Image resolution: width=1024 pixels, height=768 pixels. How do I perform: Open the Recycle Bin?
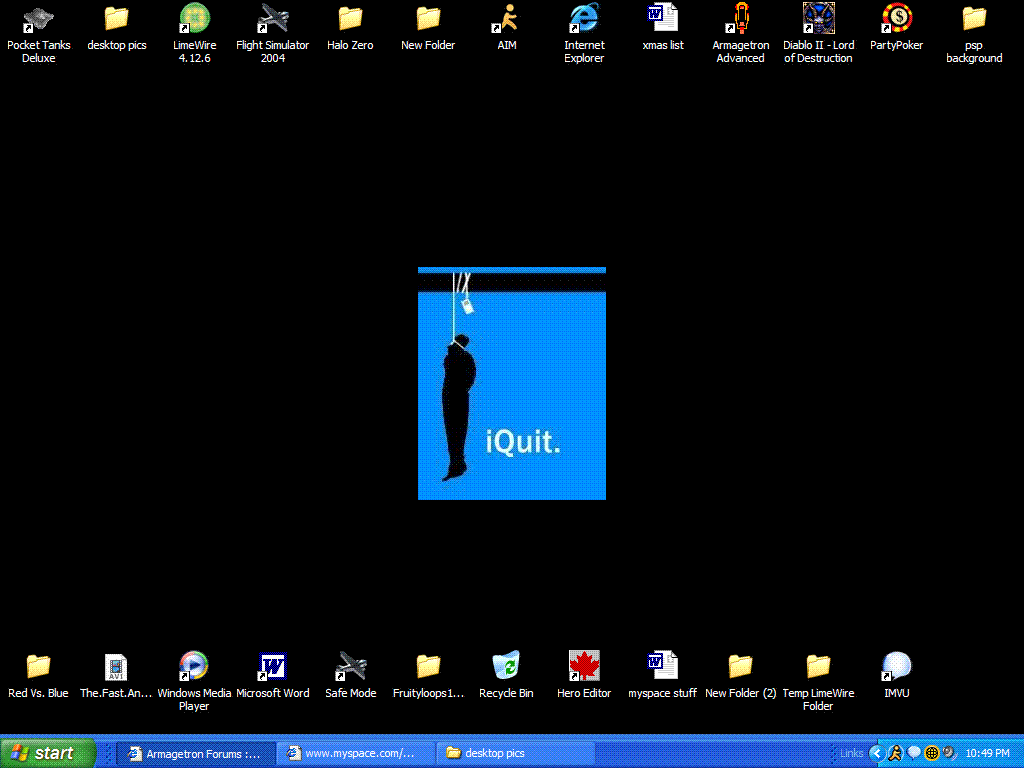tap(506, 667)
